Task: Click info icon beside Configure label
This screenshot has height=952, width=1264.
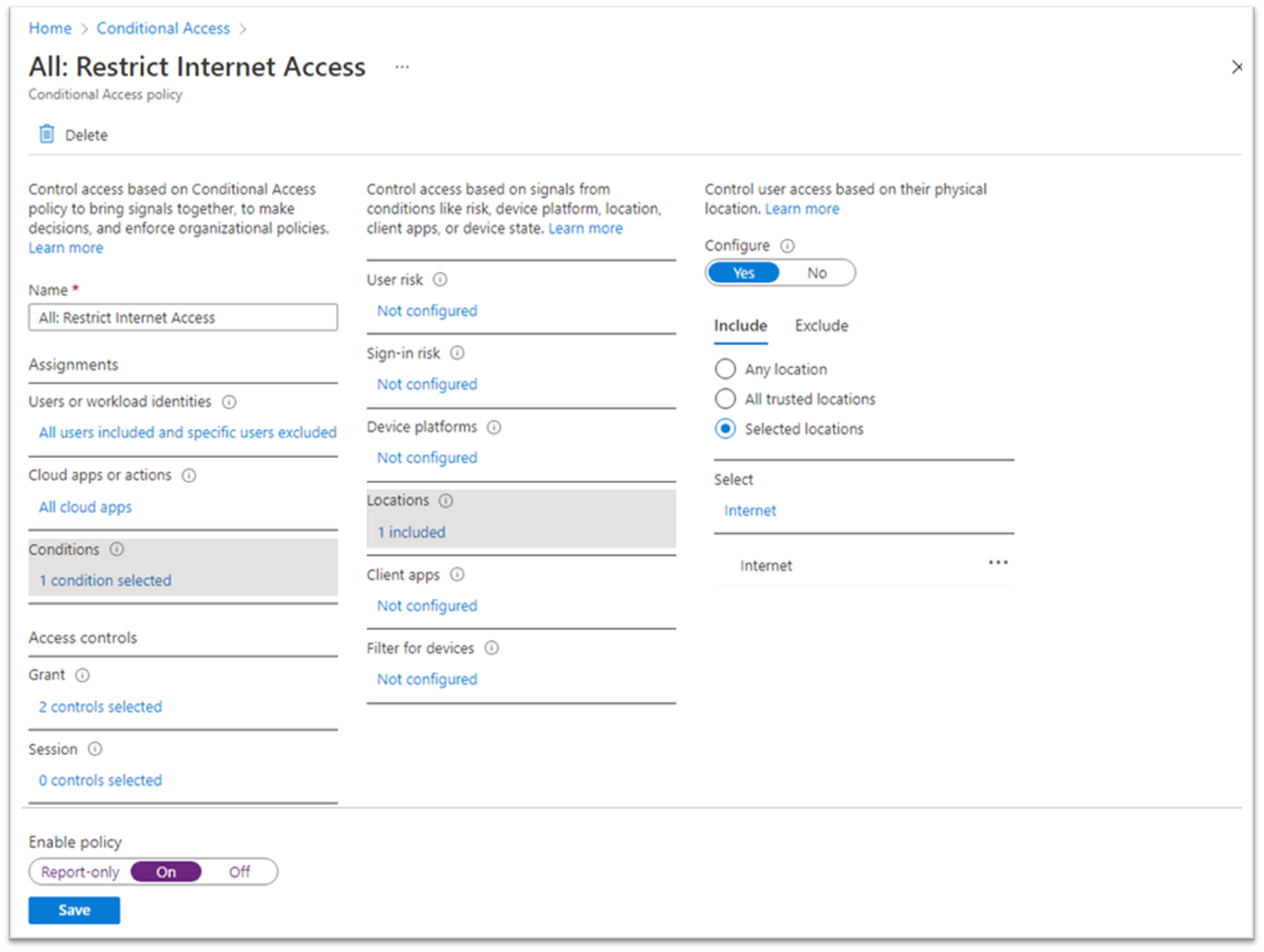Action: tap(787, 246)
